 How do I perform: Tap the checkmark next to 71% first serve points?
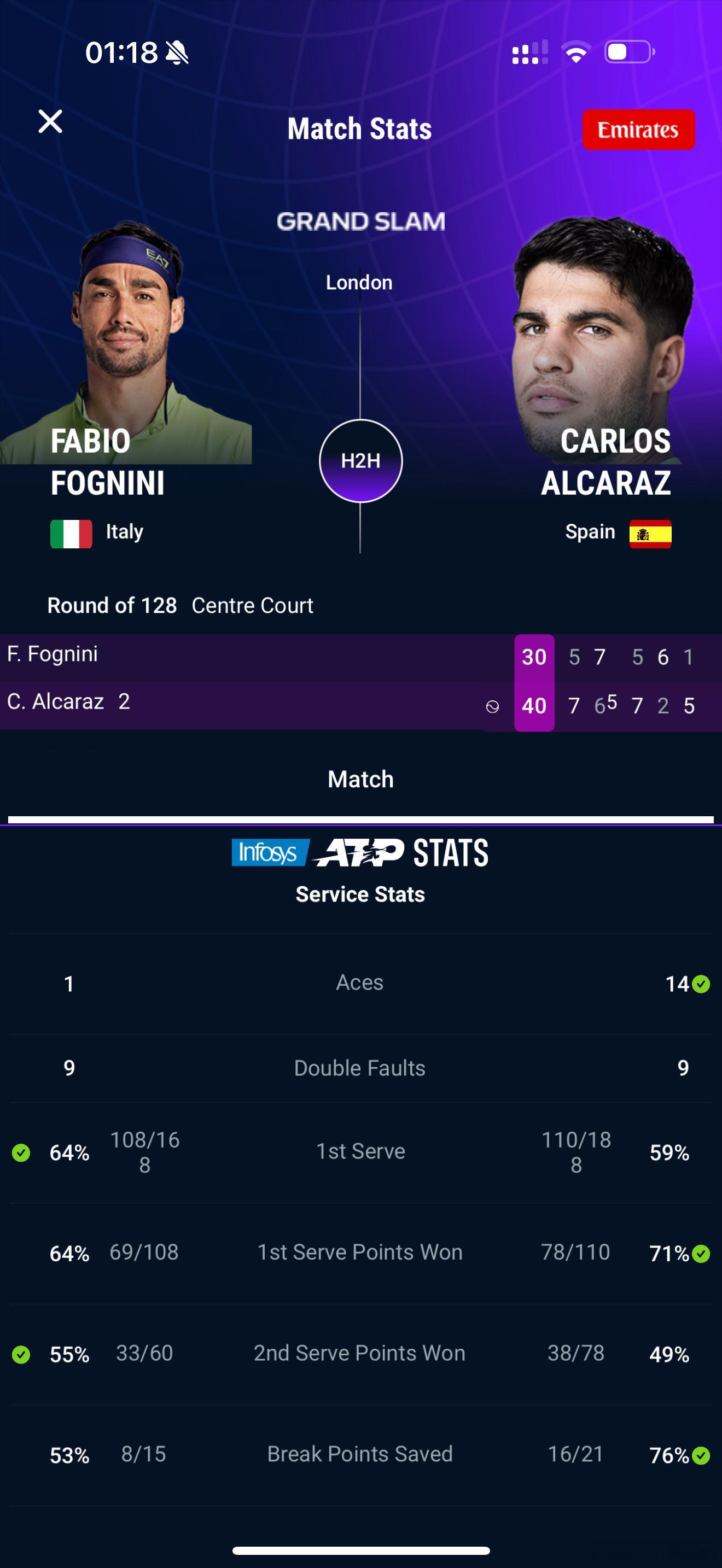(701, 1253)
